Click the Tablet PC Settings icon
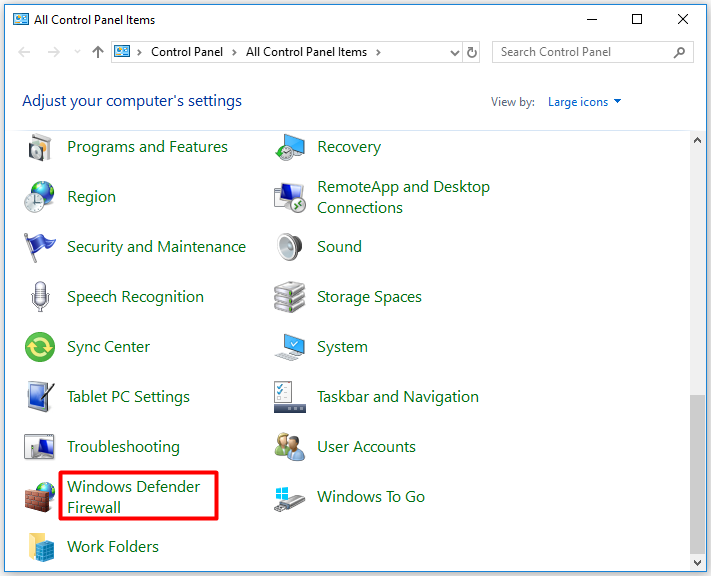Viewport: 711px width, 576px height. click(x=40, y=397)
